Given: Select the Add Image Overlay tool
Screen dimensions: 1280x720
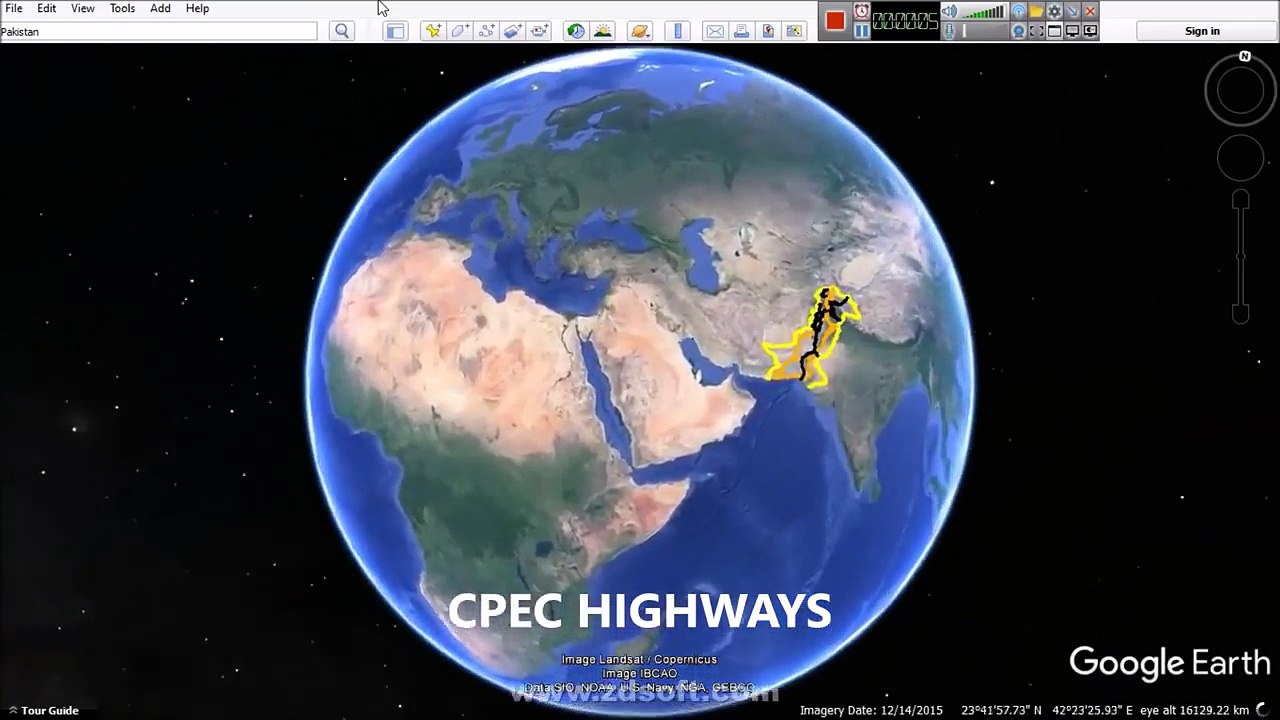Looking at the screenshot, I should coord(513,31).
